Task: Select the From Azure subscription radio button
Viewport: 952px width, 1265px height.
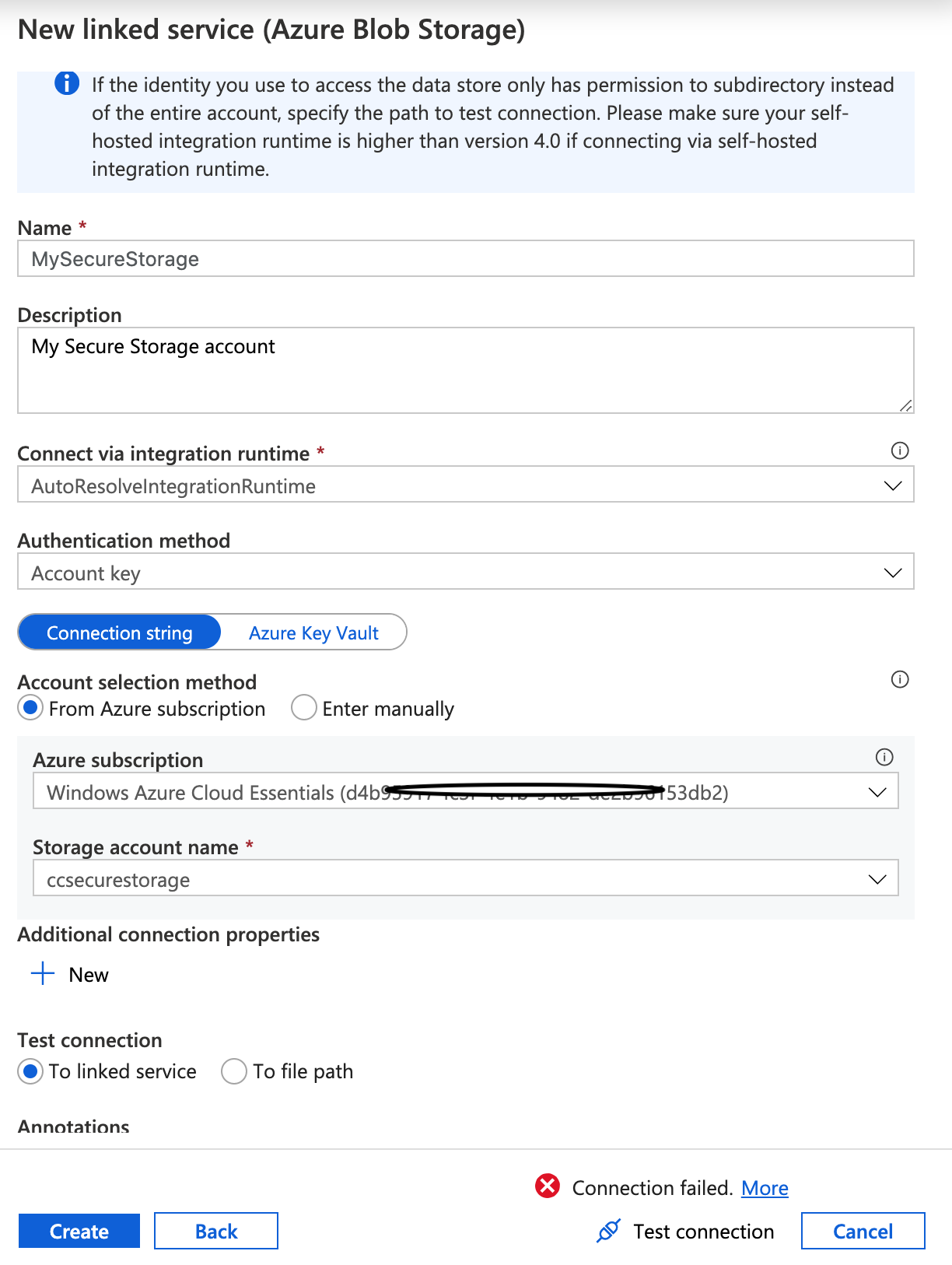Action: (x=30, y=708)
